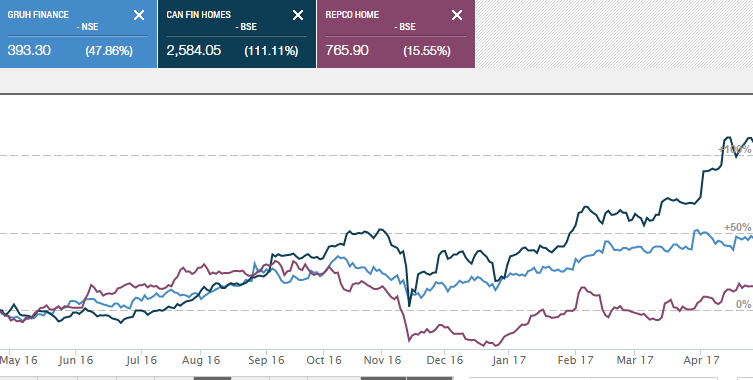Click the Jan 17 axis label

tap(508, 360)
